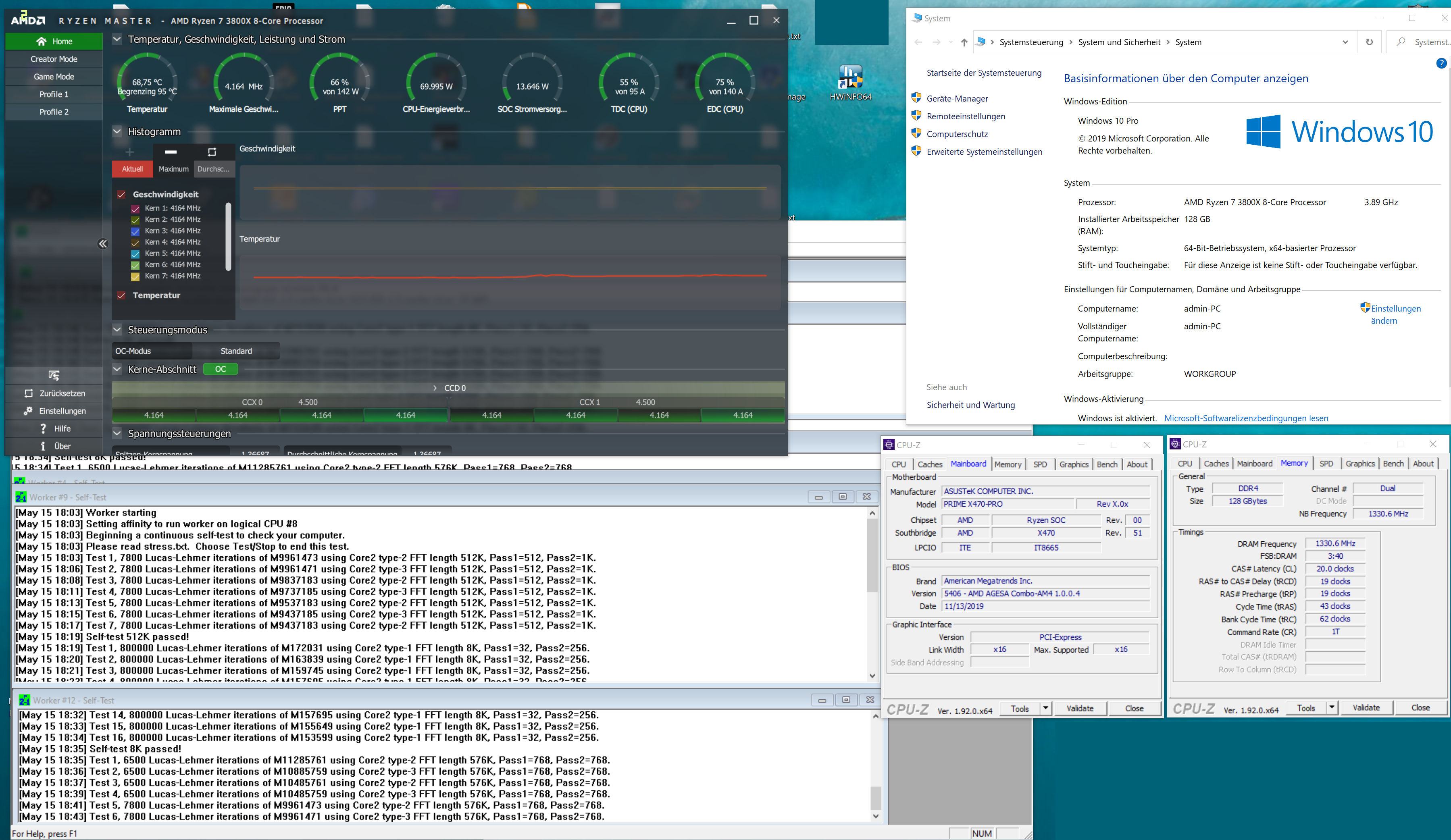Open Erweiterte Systemeinstellungen link
This screenshot has width=1451, height=840.
[x=984, y=152]
